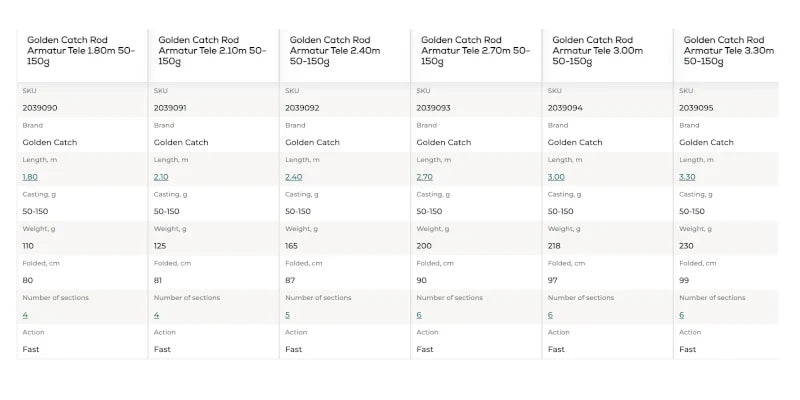Click sections link 4 under SKU 2039090

(x=25, y=315)
